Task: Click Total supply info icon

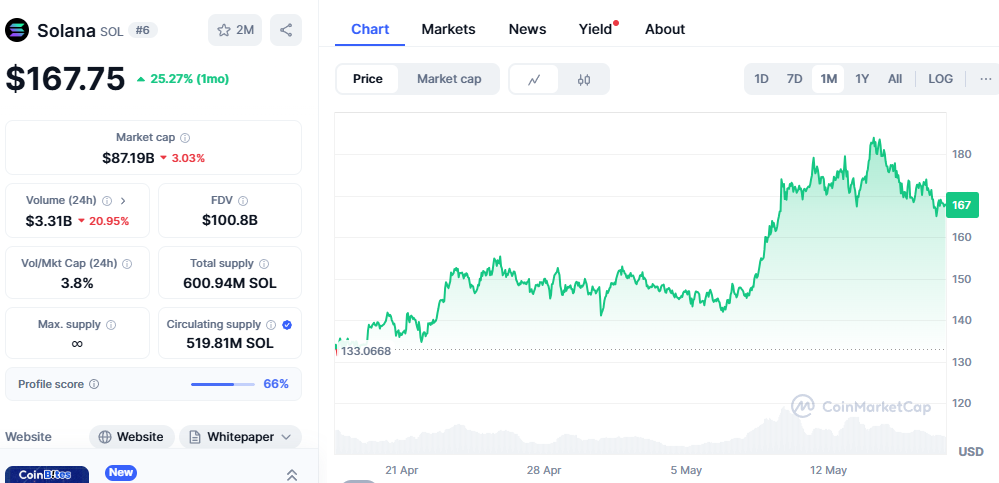Action: point(264,263)
